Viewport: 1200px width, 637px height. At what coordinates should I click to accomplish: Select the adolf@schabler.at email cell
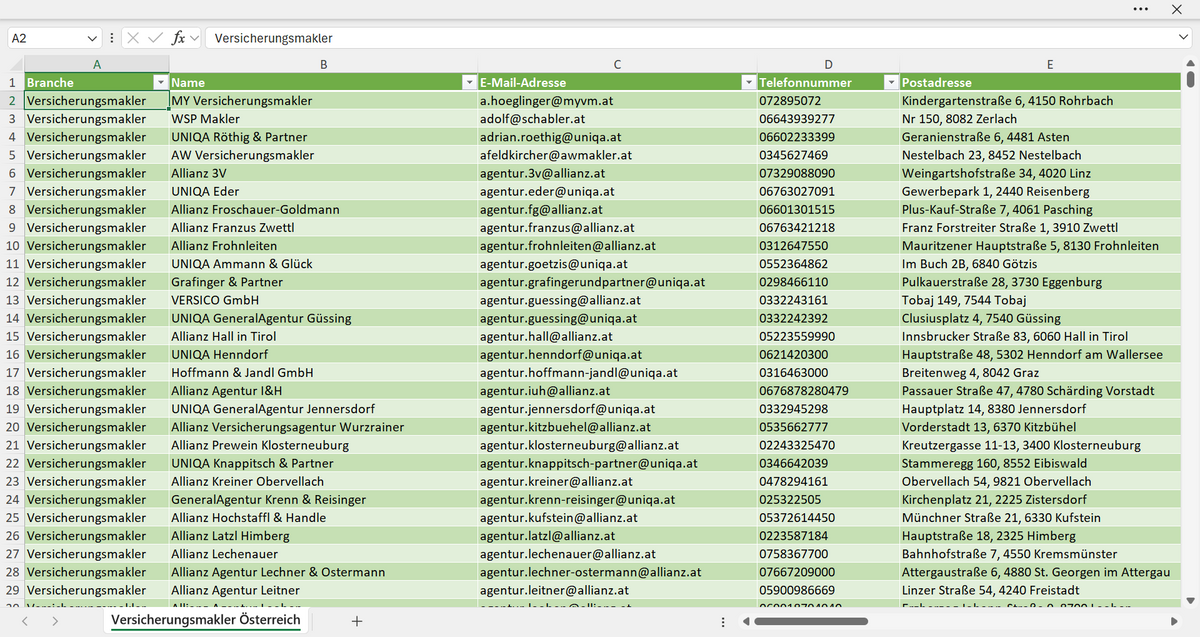pos(617,119)
